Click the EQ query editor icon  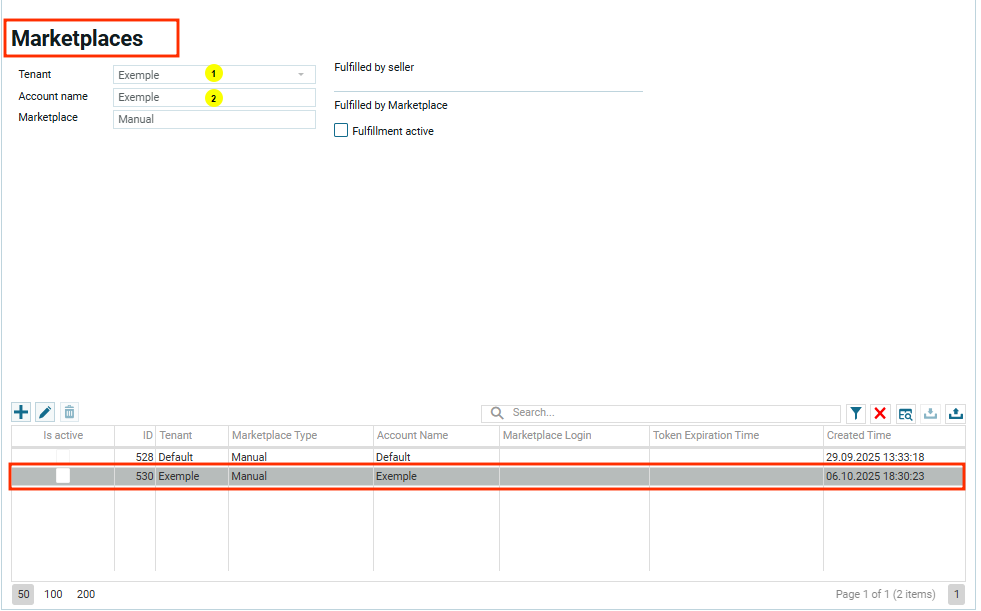pos(906,413)
